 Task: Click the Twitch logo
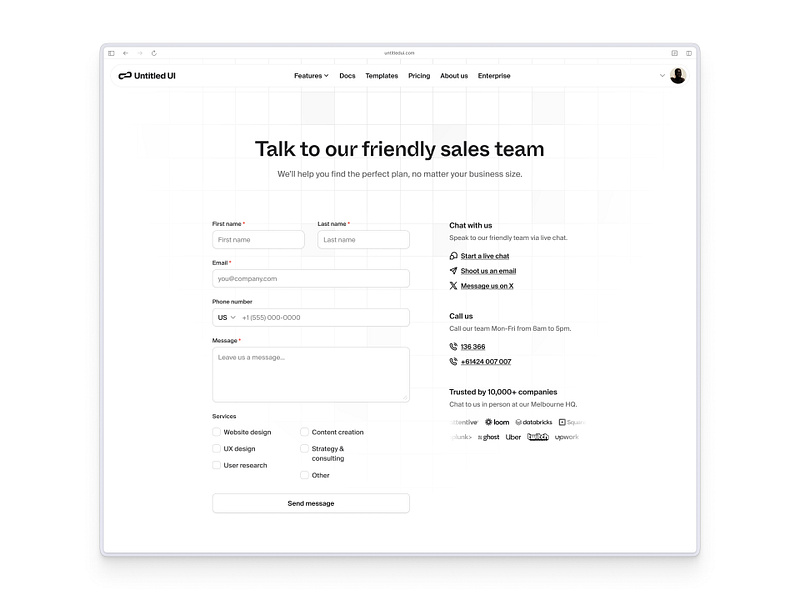click(x=538, y=437)
